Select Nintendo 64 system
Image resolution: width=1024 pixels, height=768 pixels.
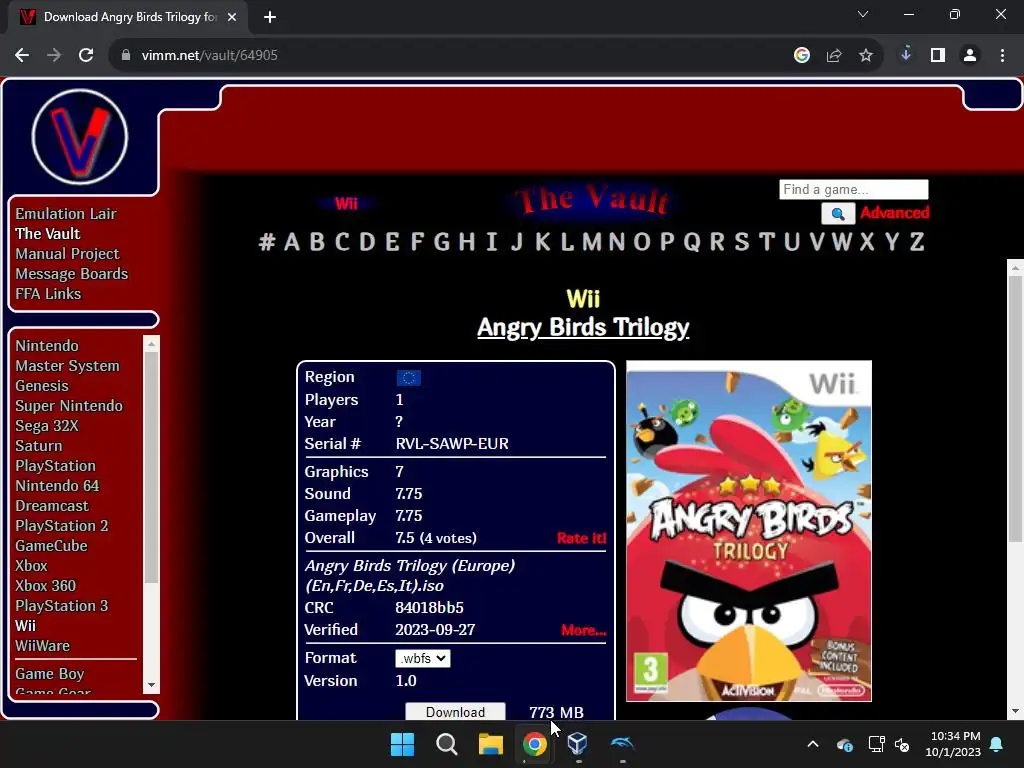pyautogui.click(x=57, y=486)
